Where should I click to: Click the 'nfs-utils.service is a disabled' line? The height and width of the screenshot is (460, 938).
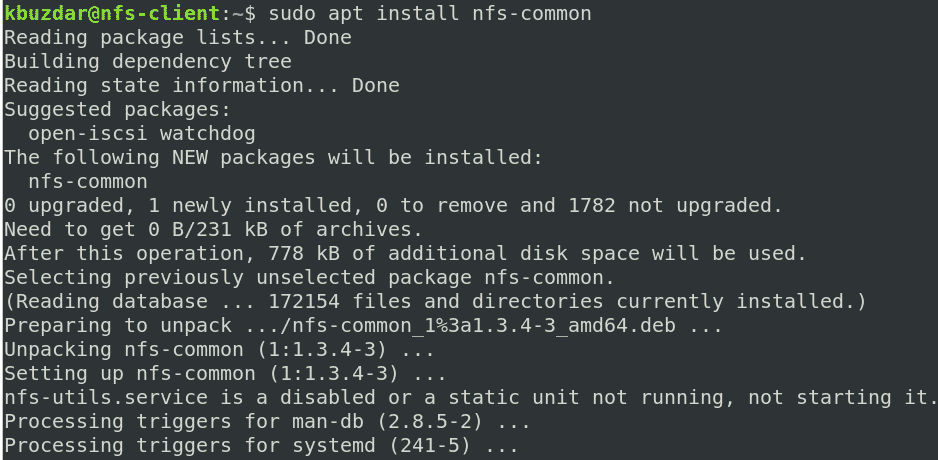(466, 397)
